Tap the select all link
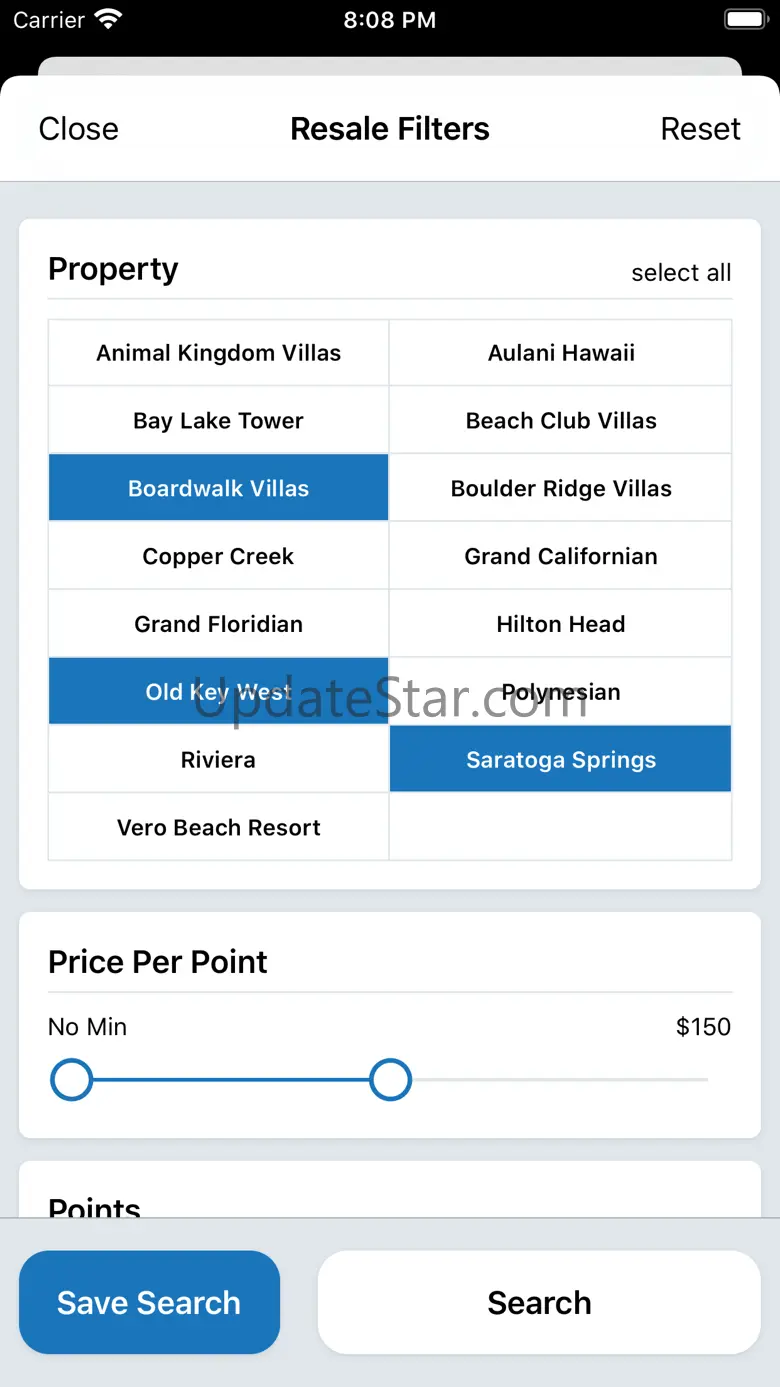 pyautogui.click(x=681, y=273)
